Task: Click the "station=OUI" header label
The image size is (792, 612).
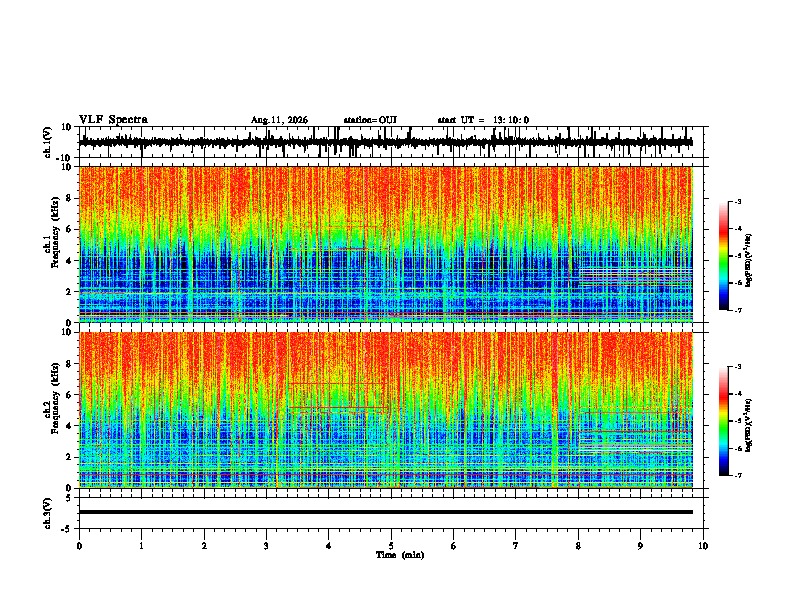Action: 370,120
